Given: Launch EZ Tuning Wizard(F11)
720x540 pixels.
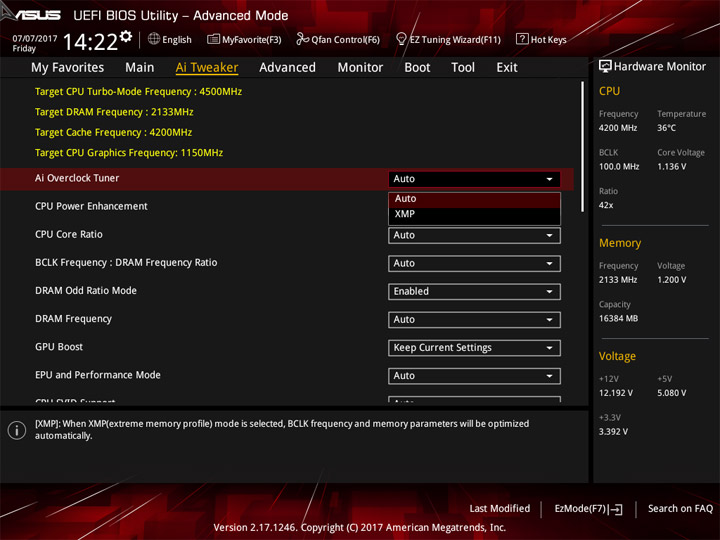Looking at the screenshot, I should click(x=448, y=39).
